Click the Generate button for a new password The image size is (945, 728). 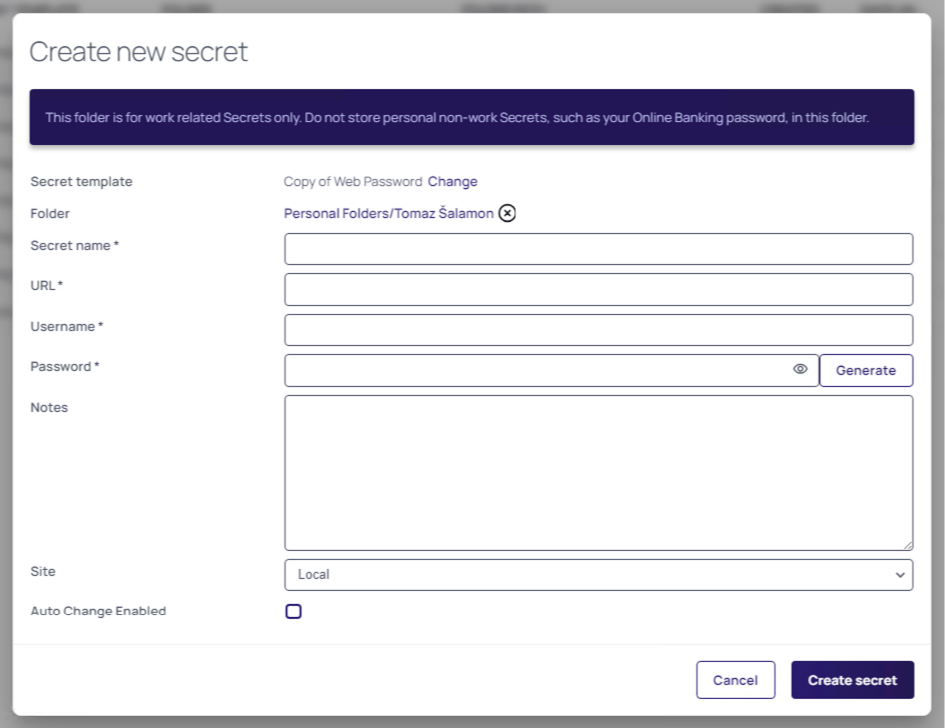pos(866,369)
